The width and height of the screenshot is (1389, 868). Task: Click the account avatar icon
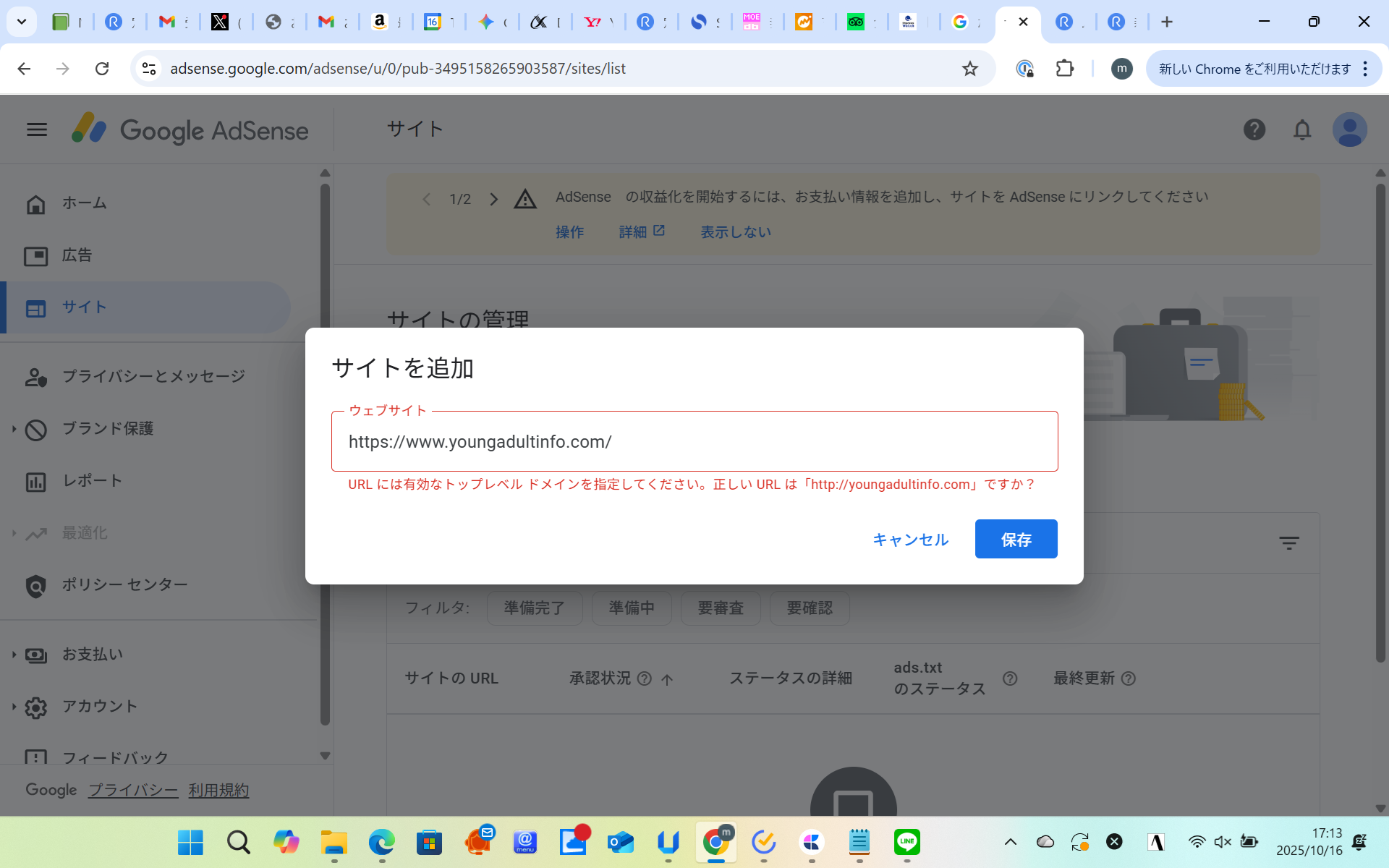click(1349, 129)
